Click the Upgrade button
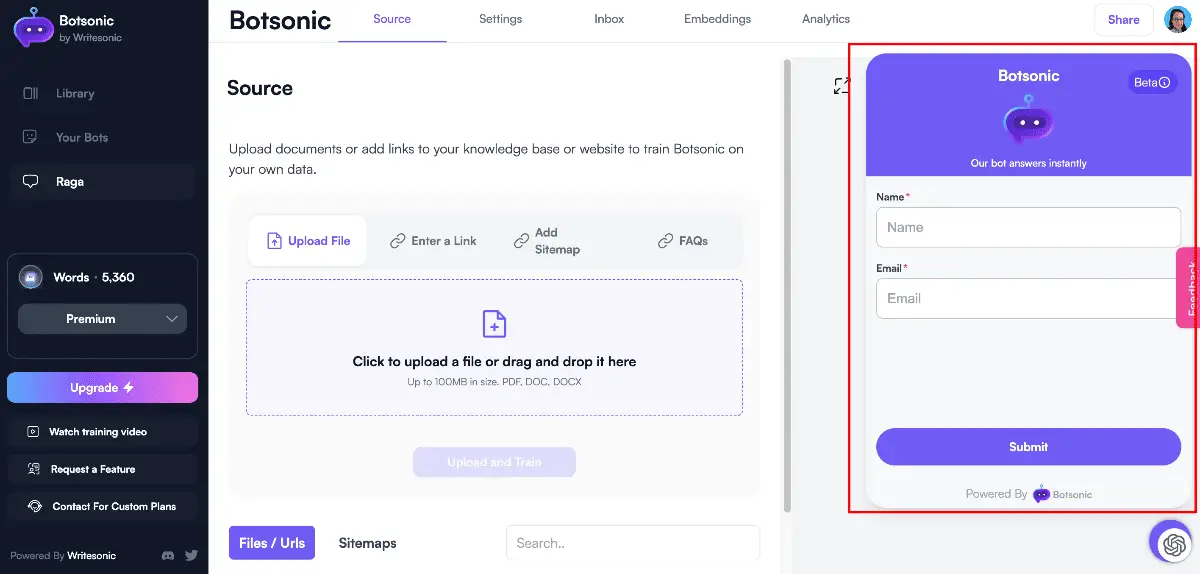The width and height of the screenshot is (1200, 574). coord(102,388)
